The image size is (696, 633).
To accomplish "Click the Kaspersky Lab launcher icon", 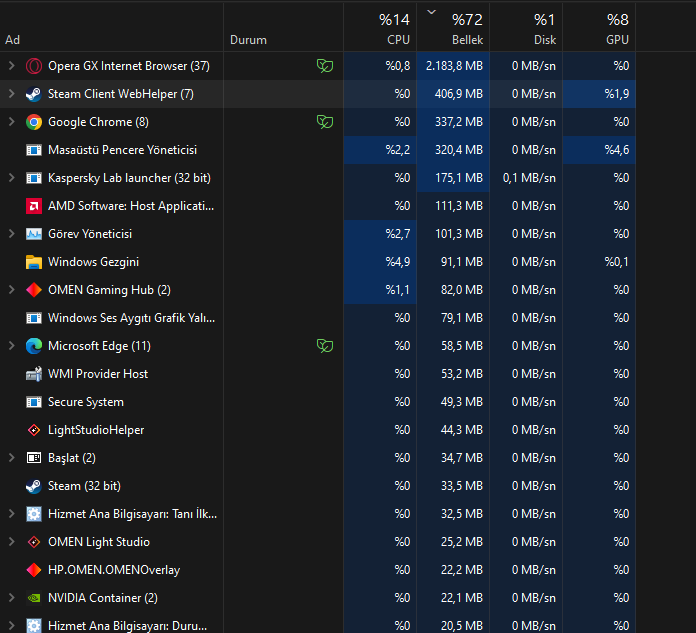I will (x=34, y=178).
